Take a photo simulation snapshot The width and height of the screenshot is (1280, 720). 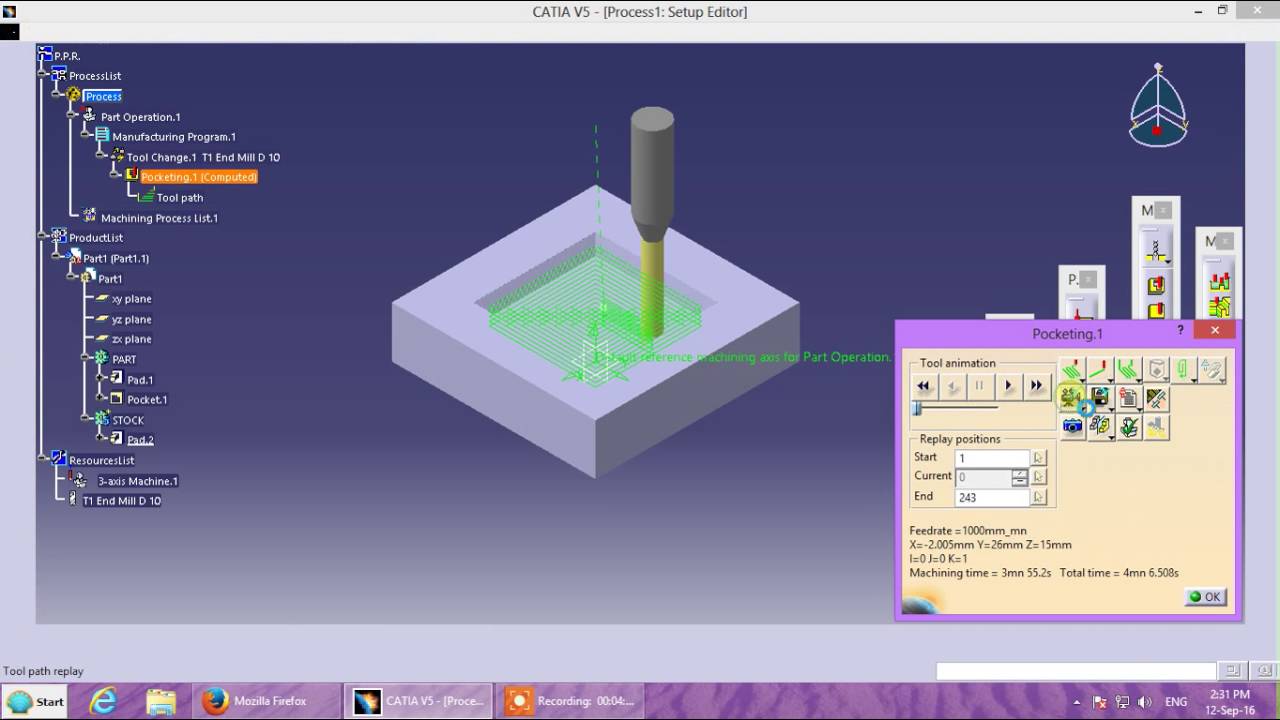(x=1072, y=426)
